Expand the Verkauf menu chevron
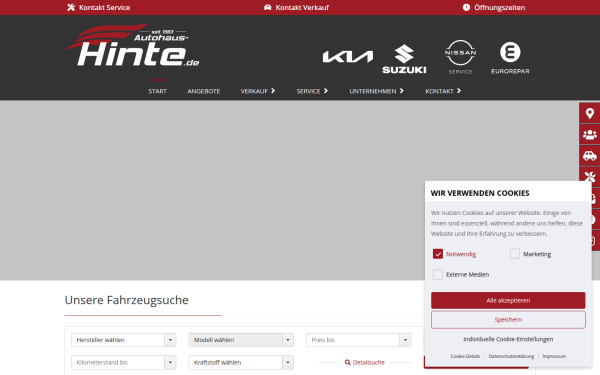The image size is (600, 375). point(273,91)
